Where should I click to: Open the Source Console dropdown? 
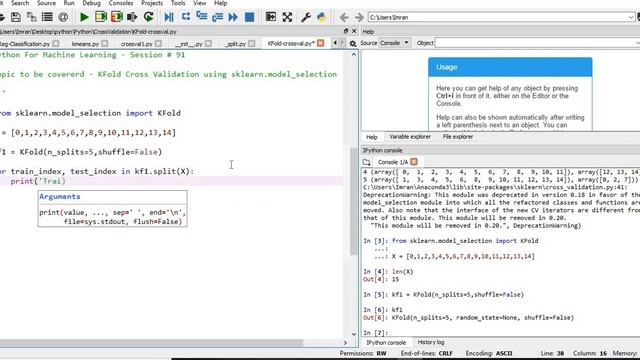(x=394, y=43)
